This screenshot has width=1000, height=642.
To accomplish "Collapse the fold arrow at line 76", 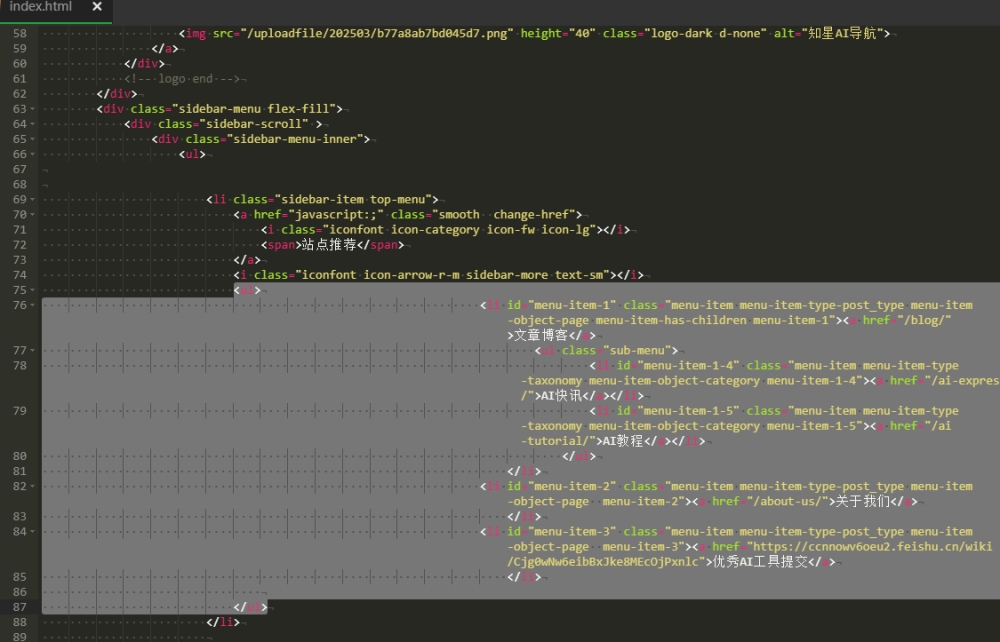I will [33, 305].
